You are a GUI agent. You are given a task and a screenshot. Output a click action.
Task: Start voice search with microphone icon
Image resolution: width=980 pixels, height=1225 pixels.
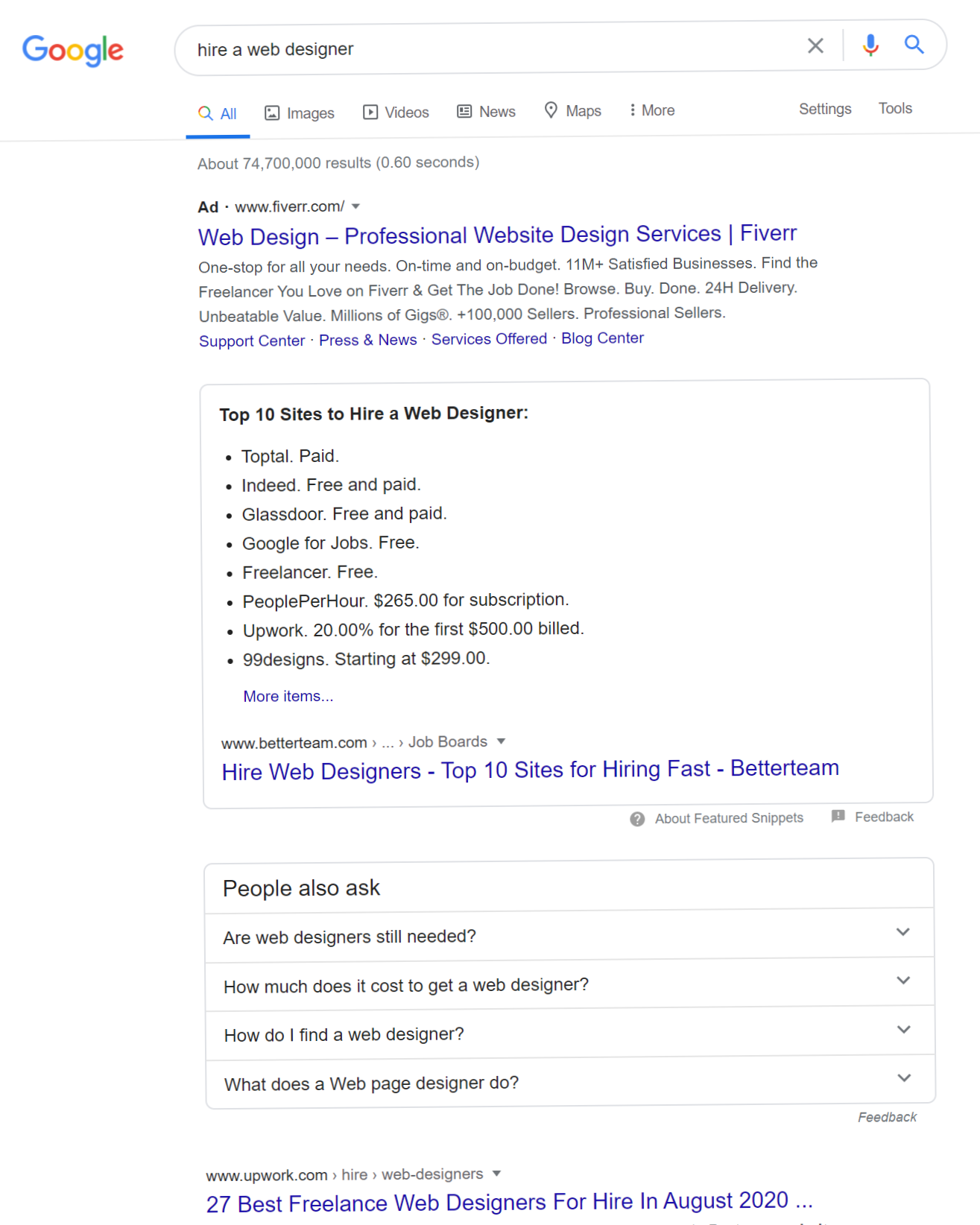[870, 45]
